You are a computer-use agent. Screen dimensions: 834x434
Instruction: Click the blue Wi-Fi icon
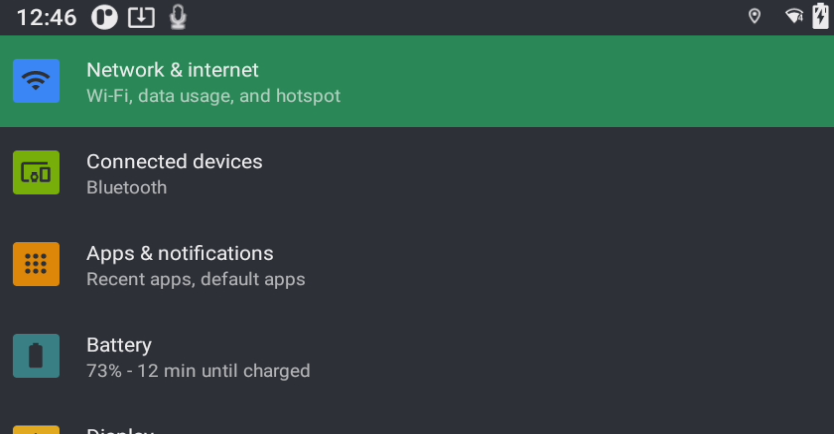point(36,81)
